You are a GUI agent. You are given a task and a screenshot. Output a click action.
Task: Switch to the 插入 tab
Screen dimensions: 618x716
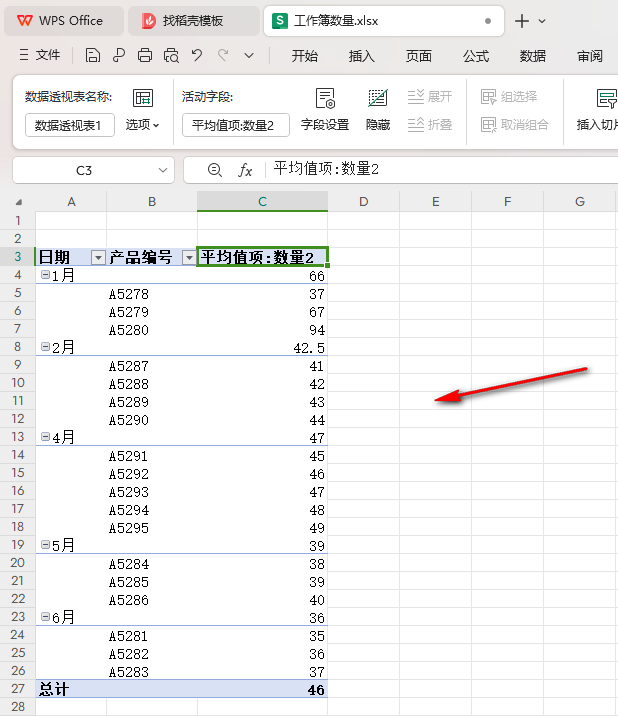[x=362, y=56]
